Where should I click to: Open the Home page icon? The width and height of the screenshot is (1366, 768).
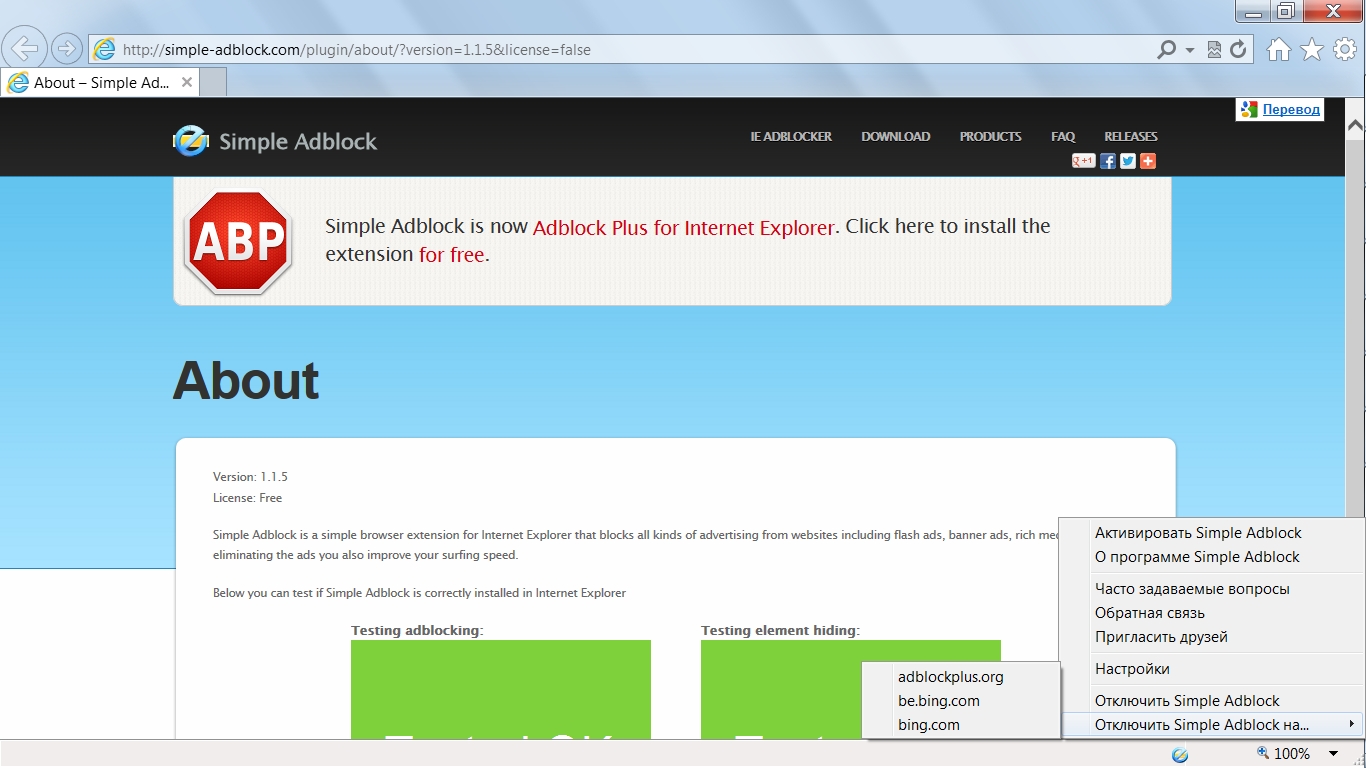pos(1279,49)
